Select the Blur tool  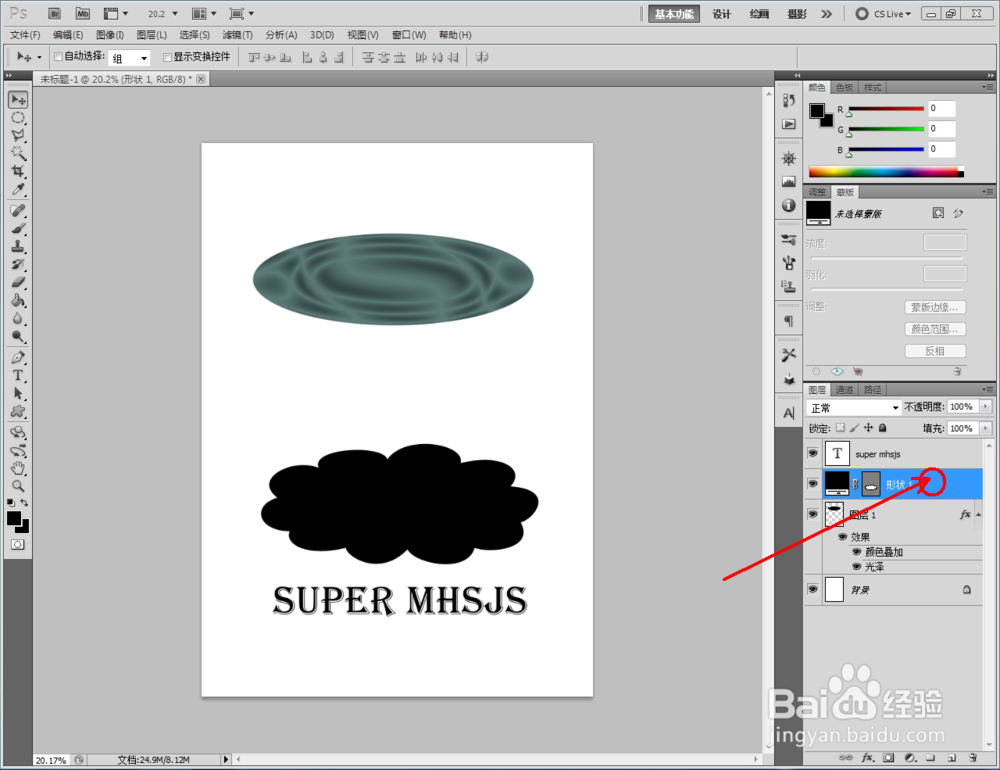point(18,318)
